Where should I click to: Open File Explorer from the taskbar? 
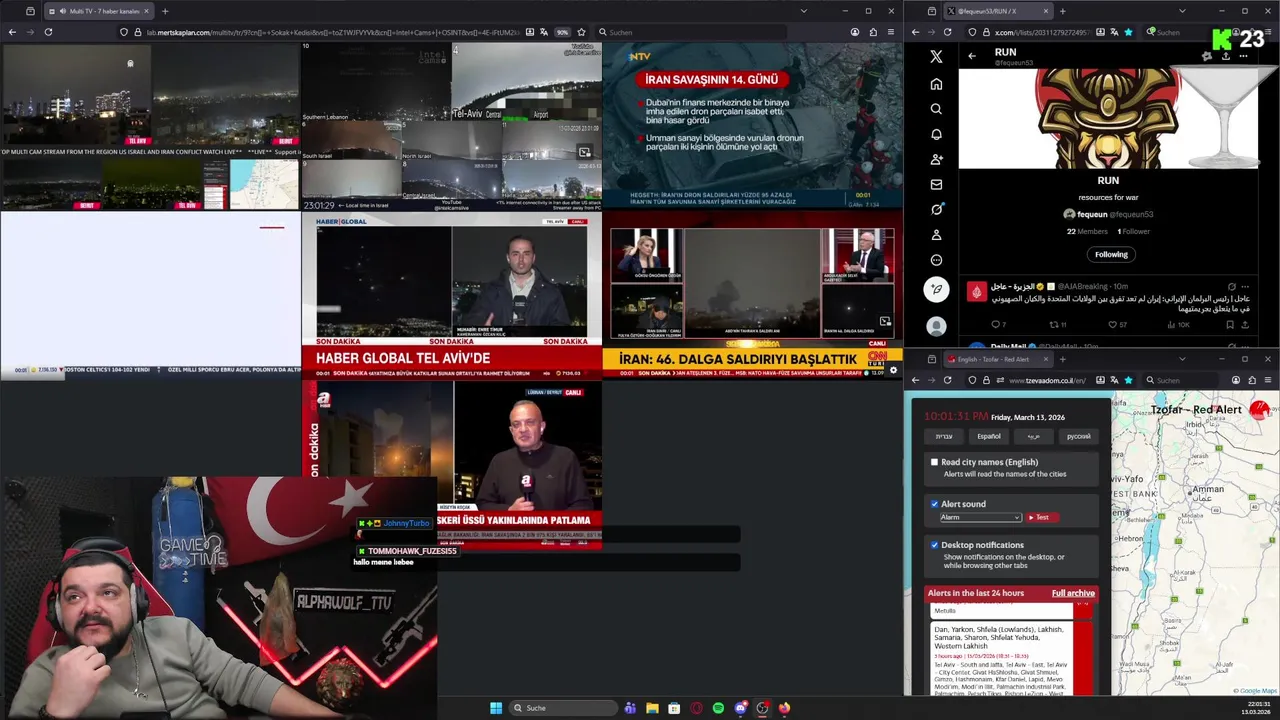652,708
